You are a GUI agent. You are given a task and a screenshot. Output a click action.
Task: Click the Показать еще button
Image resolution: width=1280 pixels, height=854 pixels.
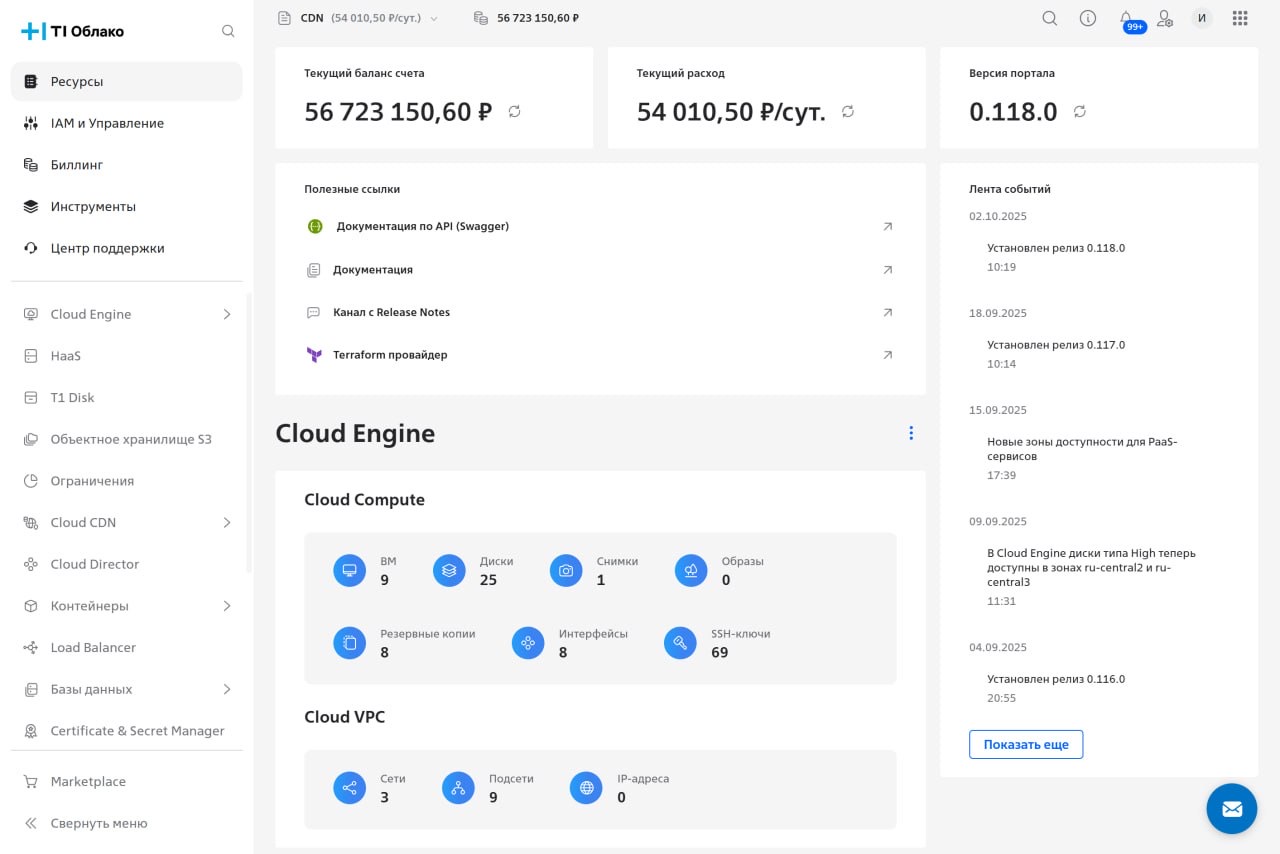click(x=1025, y=744)
